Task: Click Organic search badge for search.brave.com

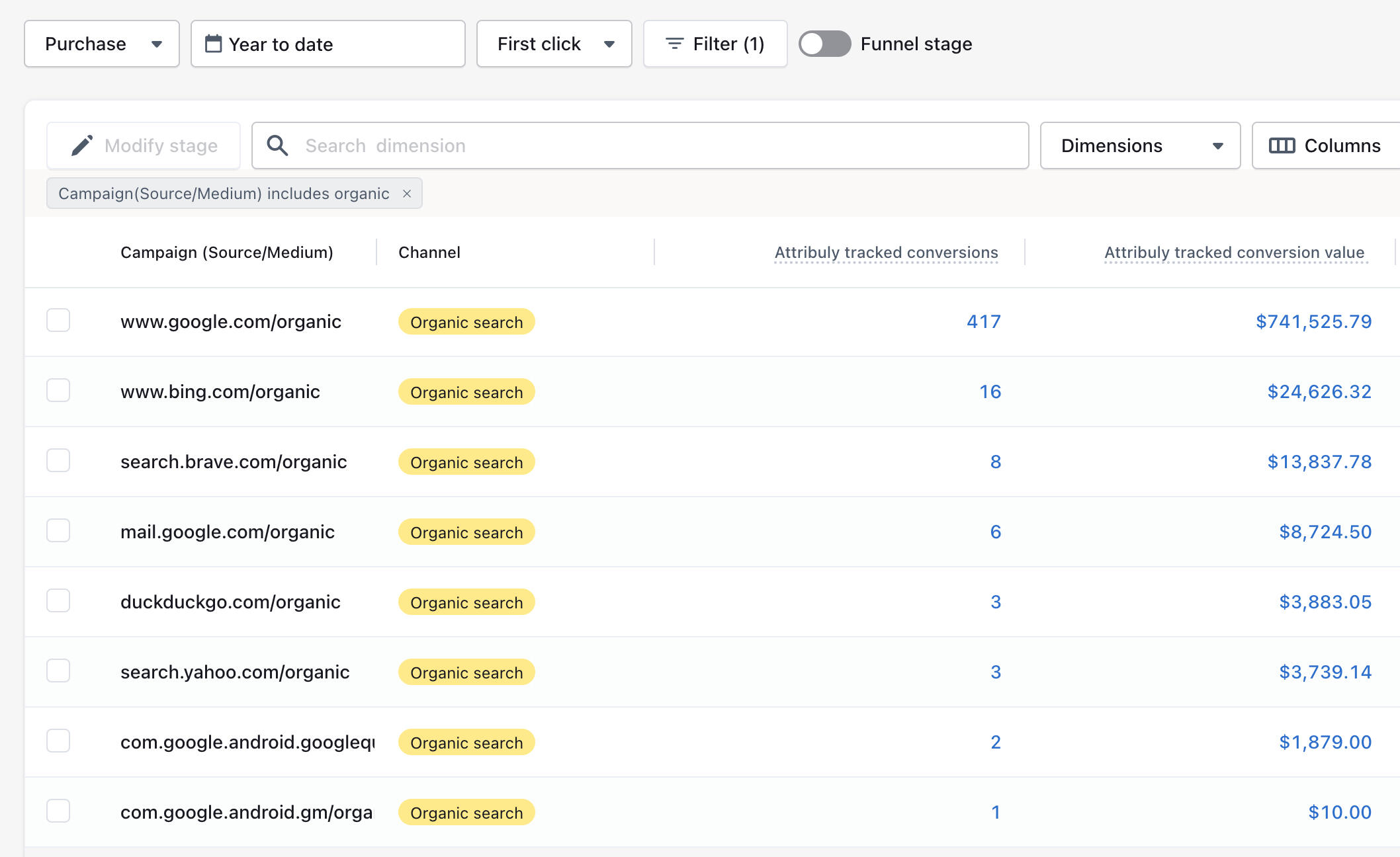Action: (466, 462)
